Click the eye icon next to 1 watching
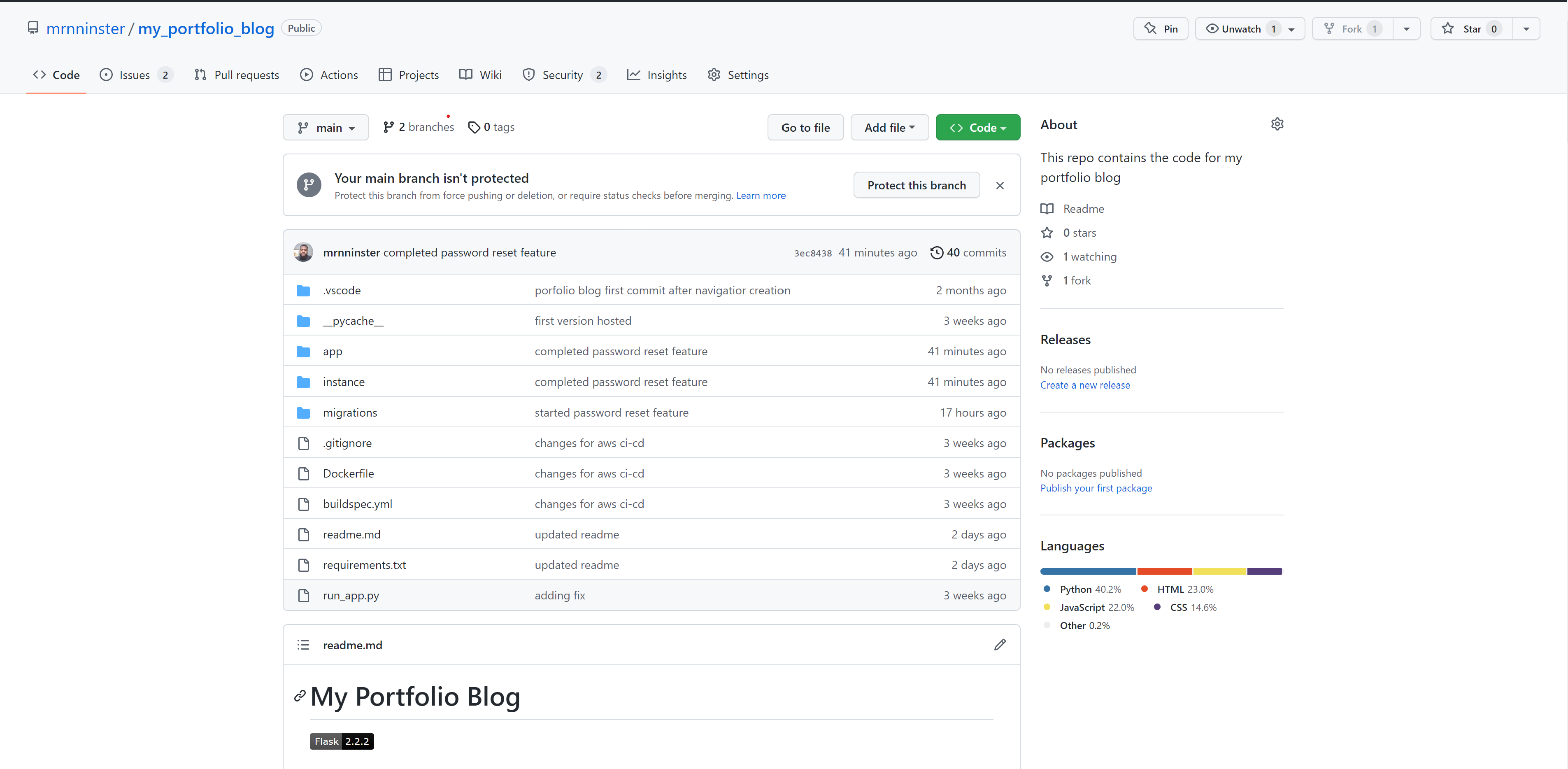 pos(1046,256)
